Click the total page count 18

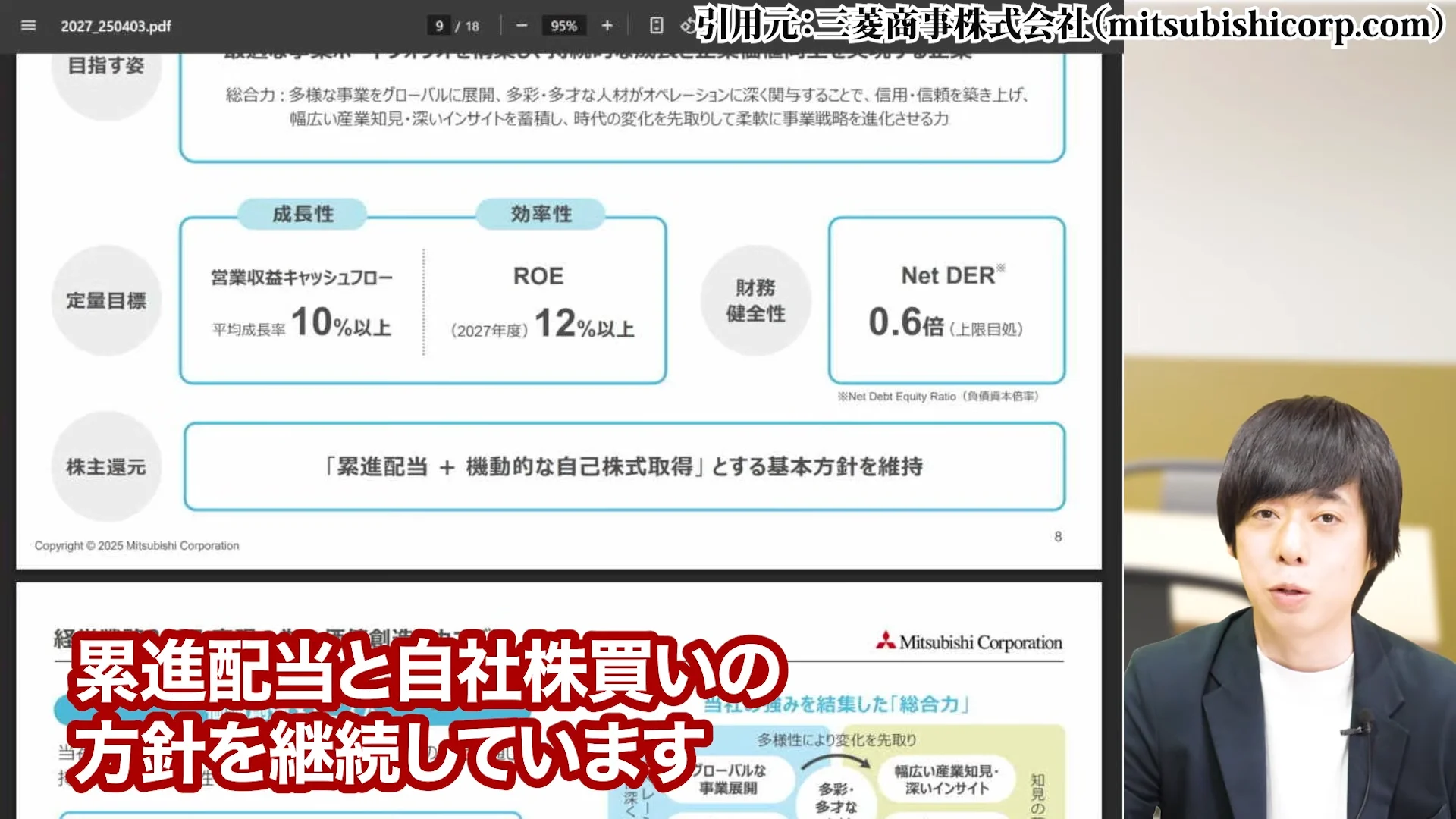(472, 27)
